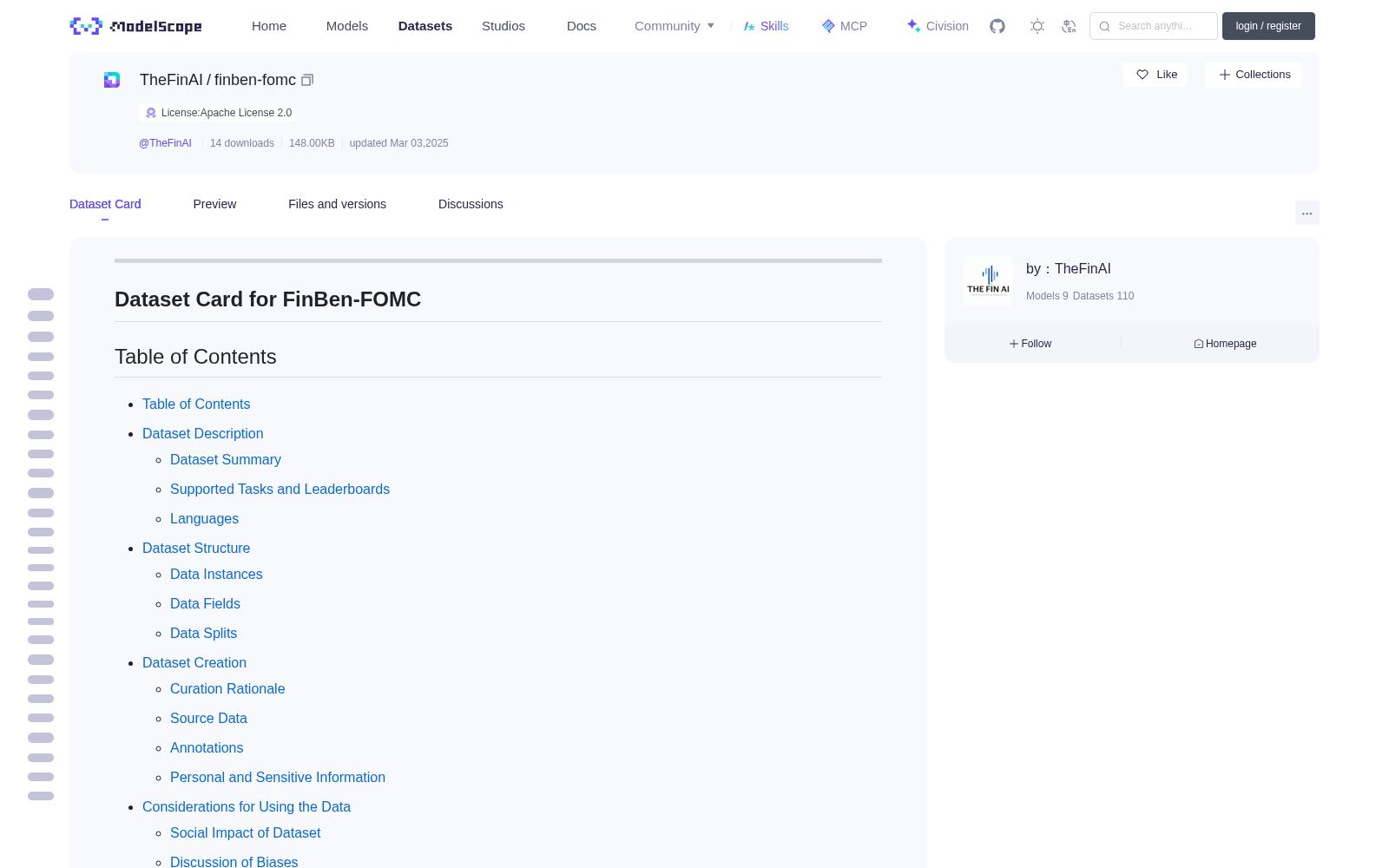Go to Home in navigation
This screenshot has width=1389, height=868.
269,26
